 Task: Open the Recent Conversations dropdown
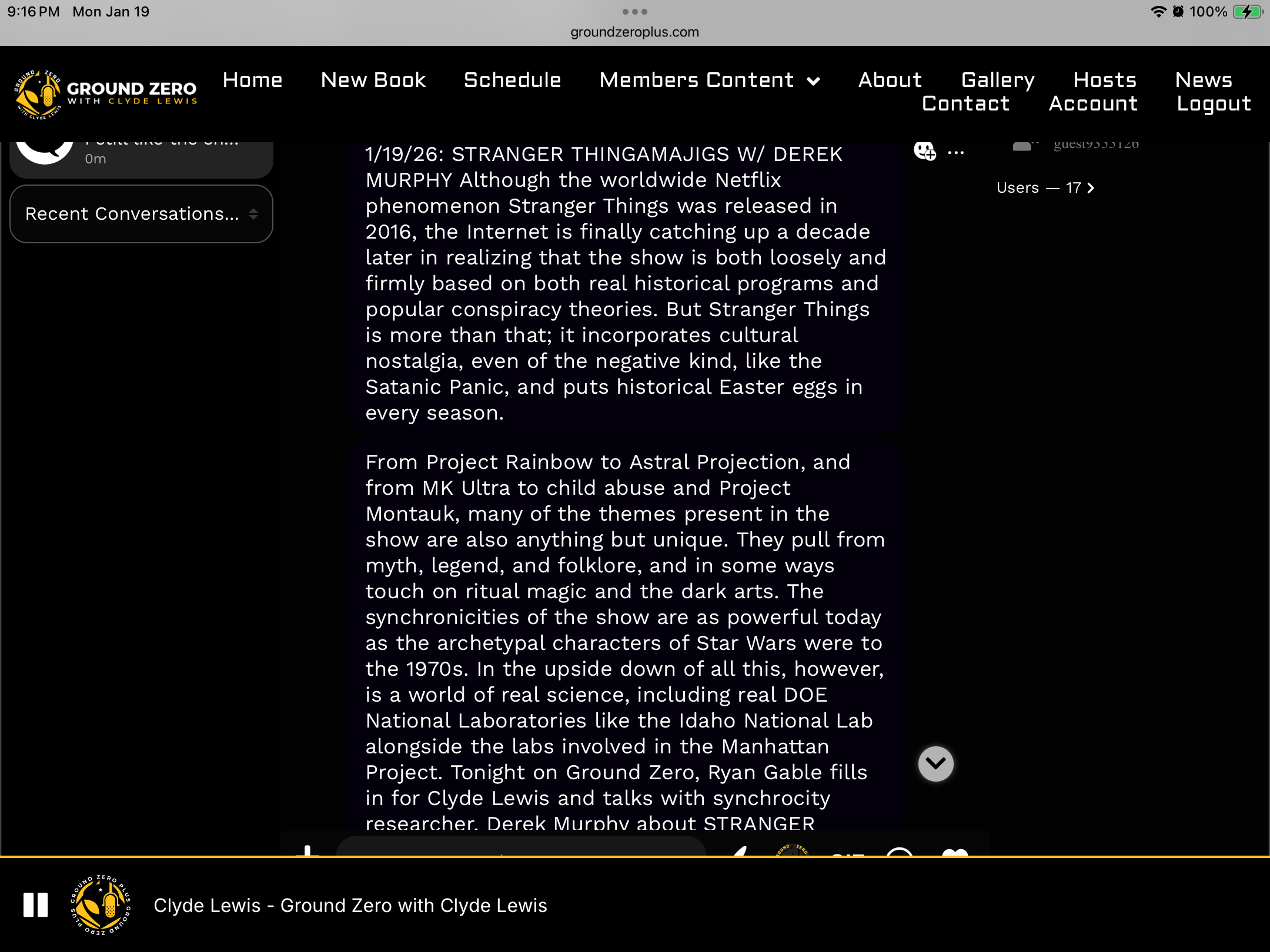coord(141,214)
